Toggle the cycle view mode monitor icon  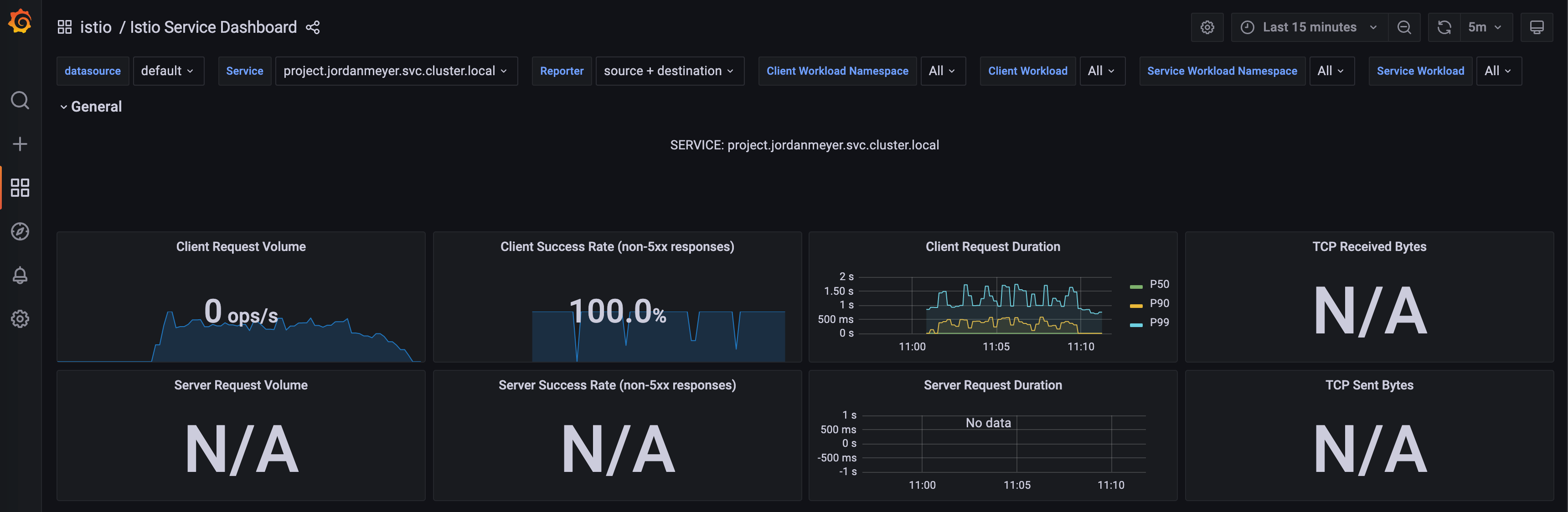point(1537,27)
